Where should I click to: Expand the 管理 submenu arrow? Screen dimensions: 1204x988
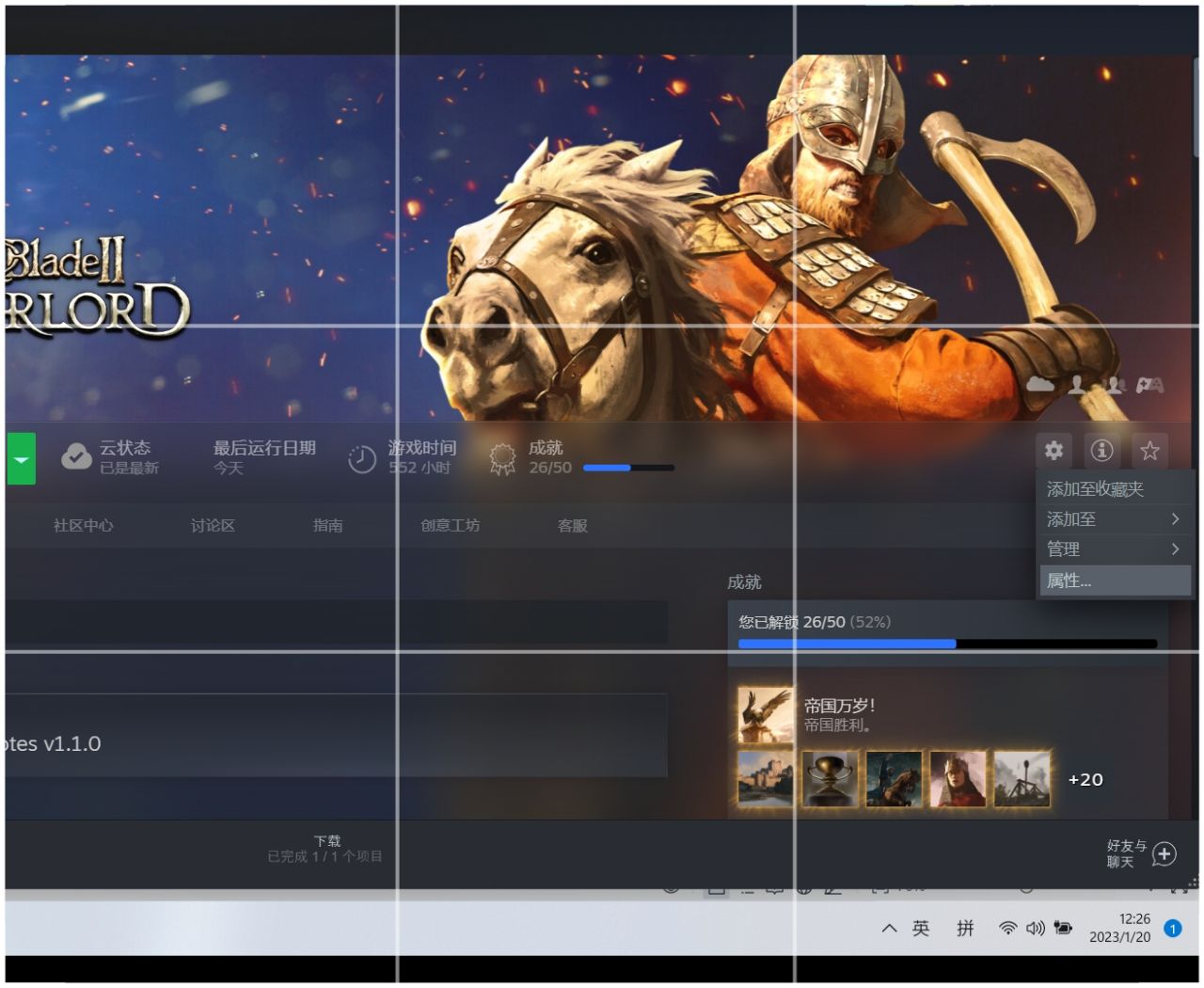[x=1175, y=549]
